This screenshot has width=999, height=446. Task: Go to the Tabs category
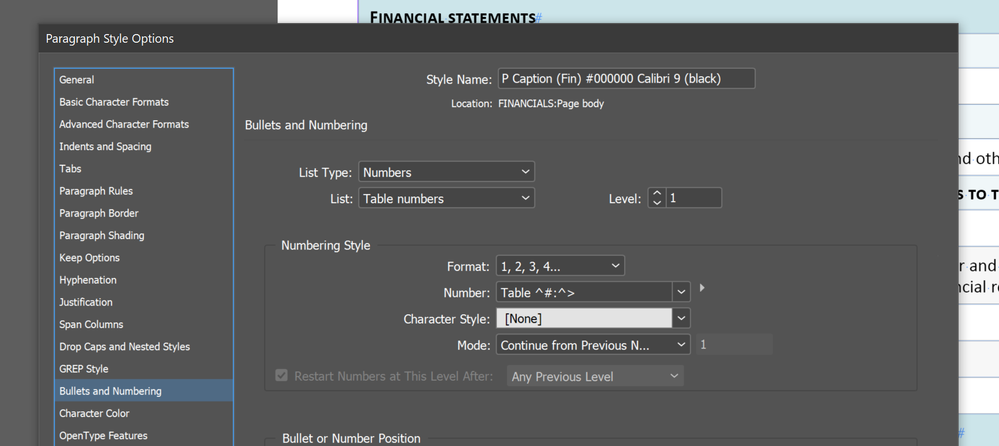(144, 169)
